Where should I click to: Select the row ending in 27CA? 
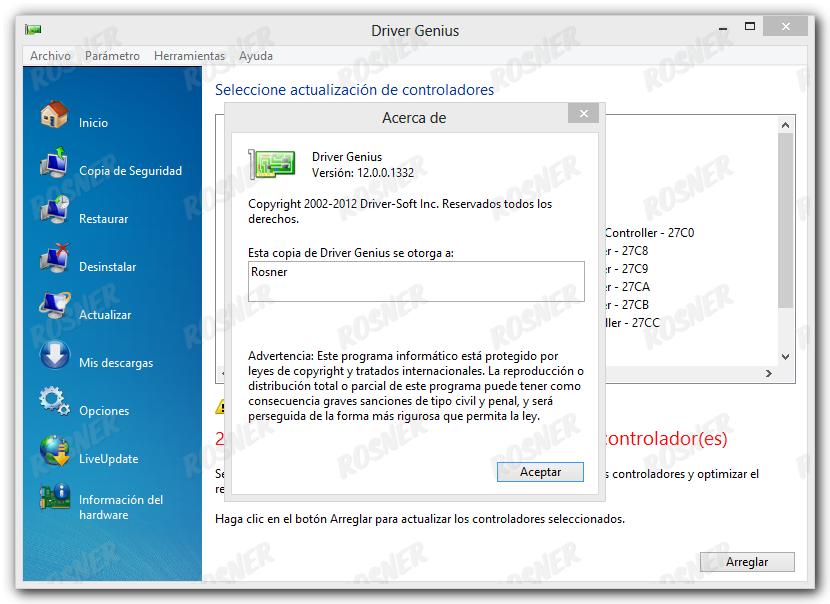click(x=628, y=287)
